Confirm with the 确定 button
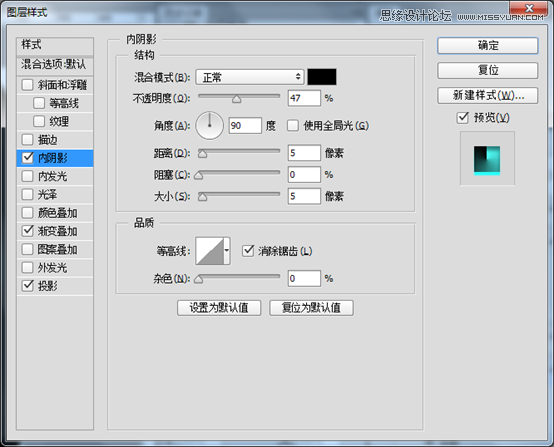The width and height of the screenshot is (554, 447). pyautogui.click(x=488, y=46)
